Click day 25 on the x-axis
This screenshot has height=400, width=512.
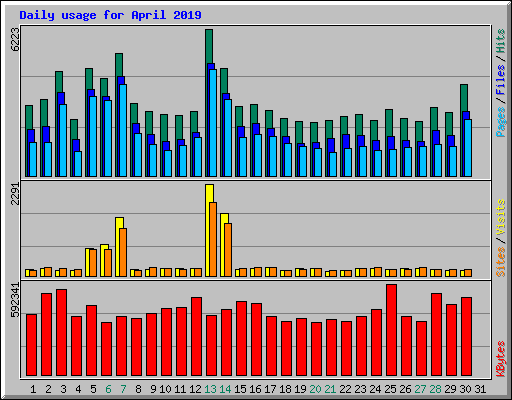click(390, 389)
